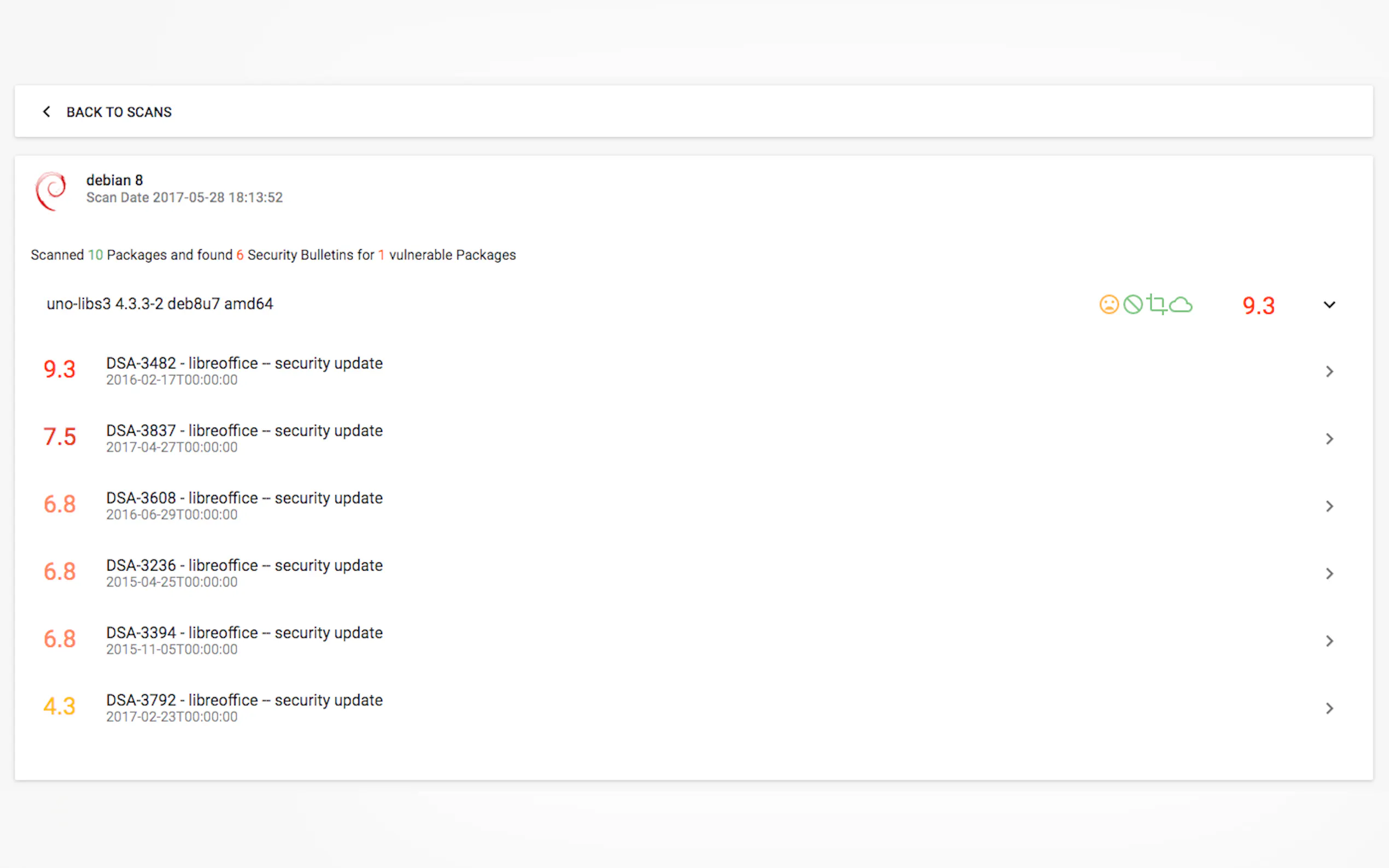This screenshot has height=868, width=1389.
Task: Click the green crop-shaped icon
Action: point(1157,304)
